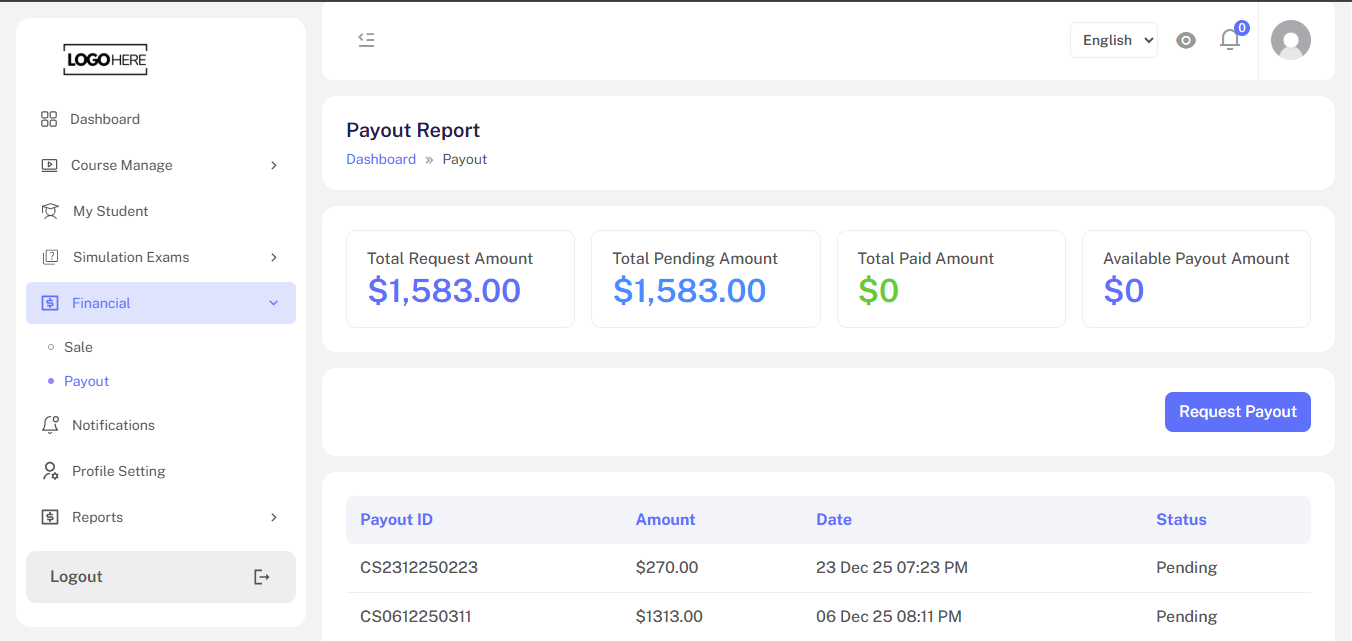Click the Amount column header
1352x641 pixels.
[x=666, y=520]
